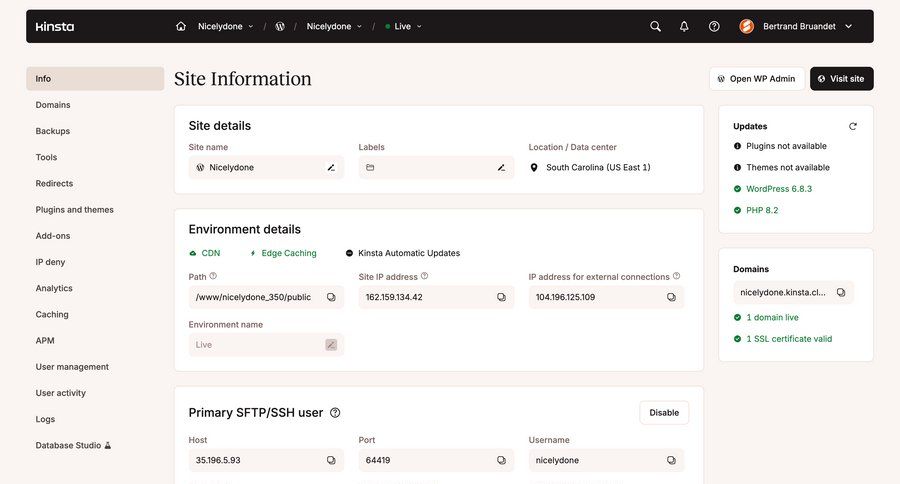Click the Environment name Live field
The image size is (900, 484).
coord(266,345)
